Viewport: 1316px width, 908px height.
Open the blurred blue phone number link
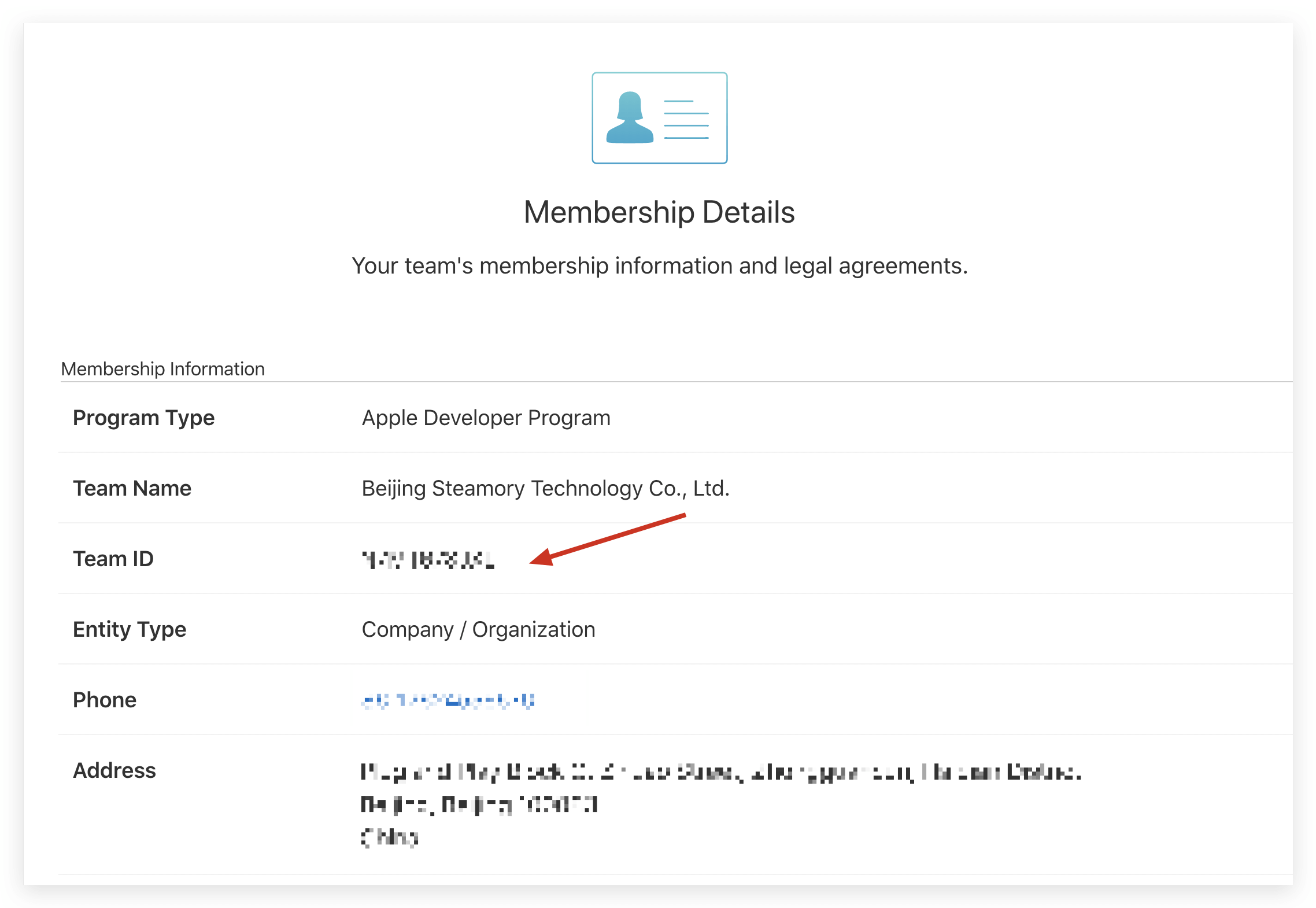[448, 701]
